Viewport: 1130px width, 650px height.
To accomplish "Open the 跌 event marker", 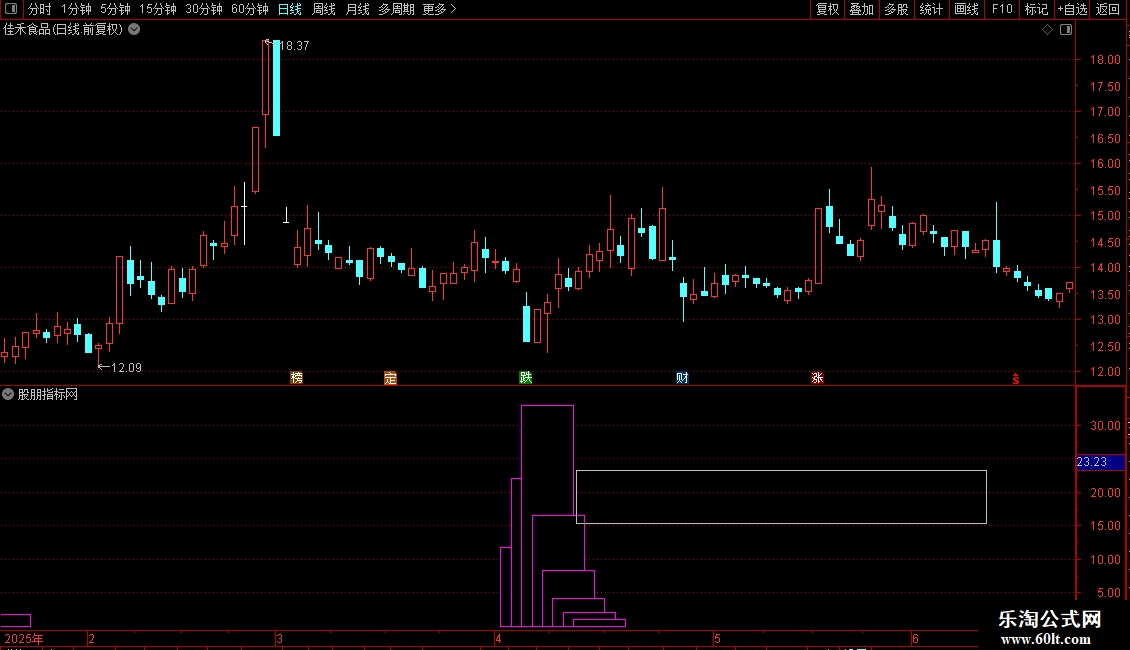I will (x=526, y=378).
